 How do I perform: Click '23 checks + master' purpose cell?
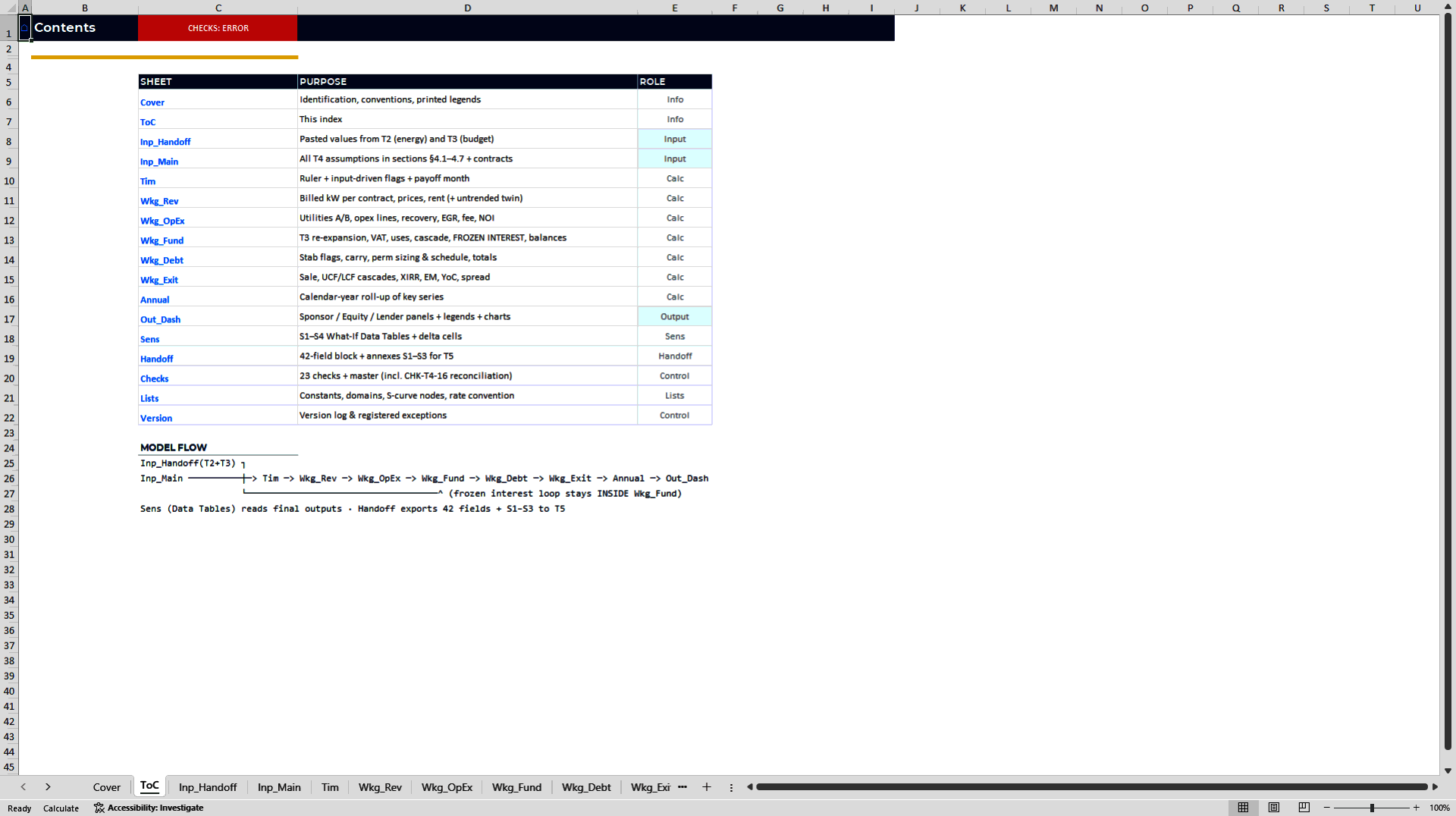(x=467, y=375)
